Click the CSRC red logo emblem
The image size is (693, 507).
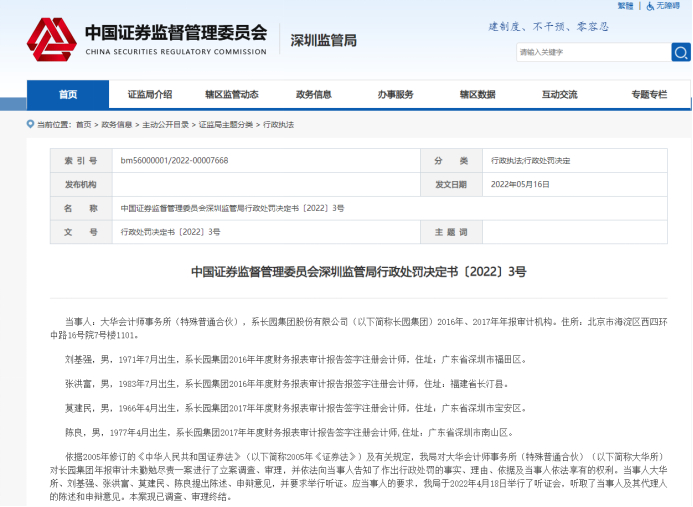coord(52,39)
